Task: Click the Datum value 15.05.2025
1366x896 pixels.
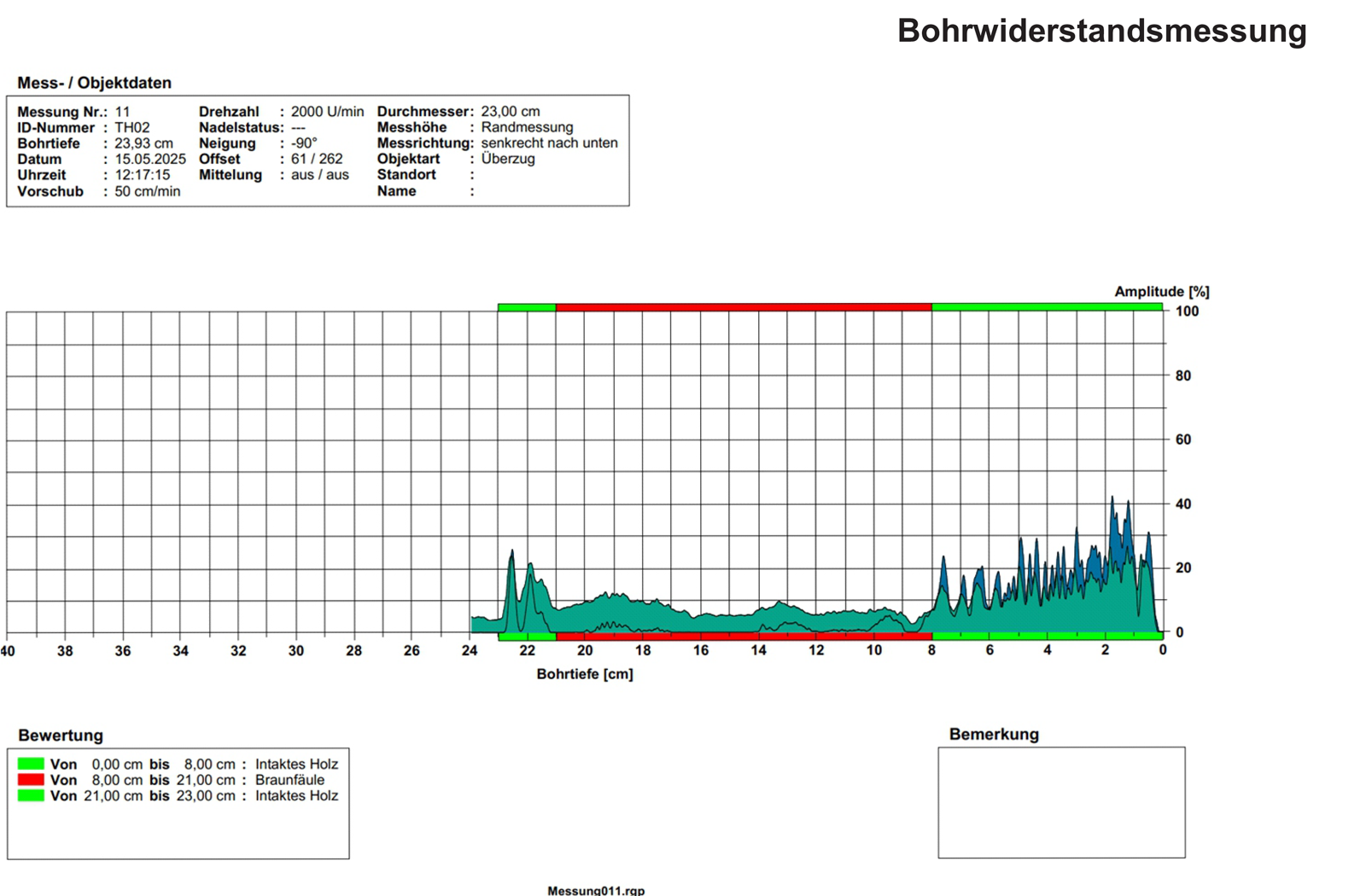Action: [x=150, y=159]
